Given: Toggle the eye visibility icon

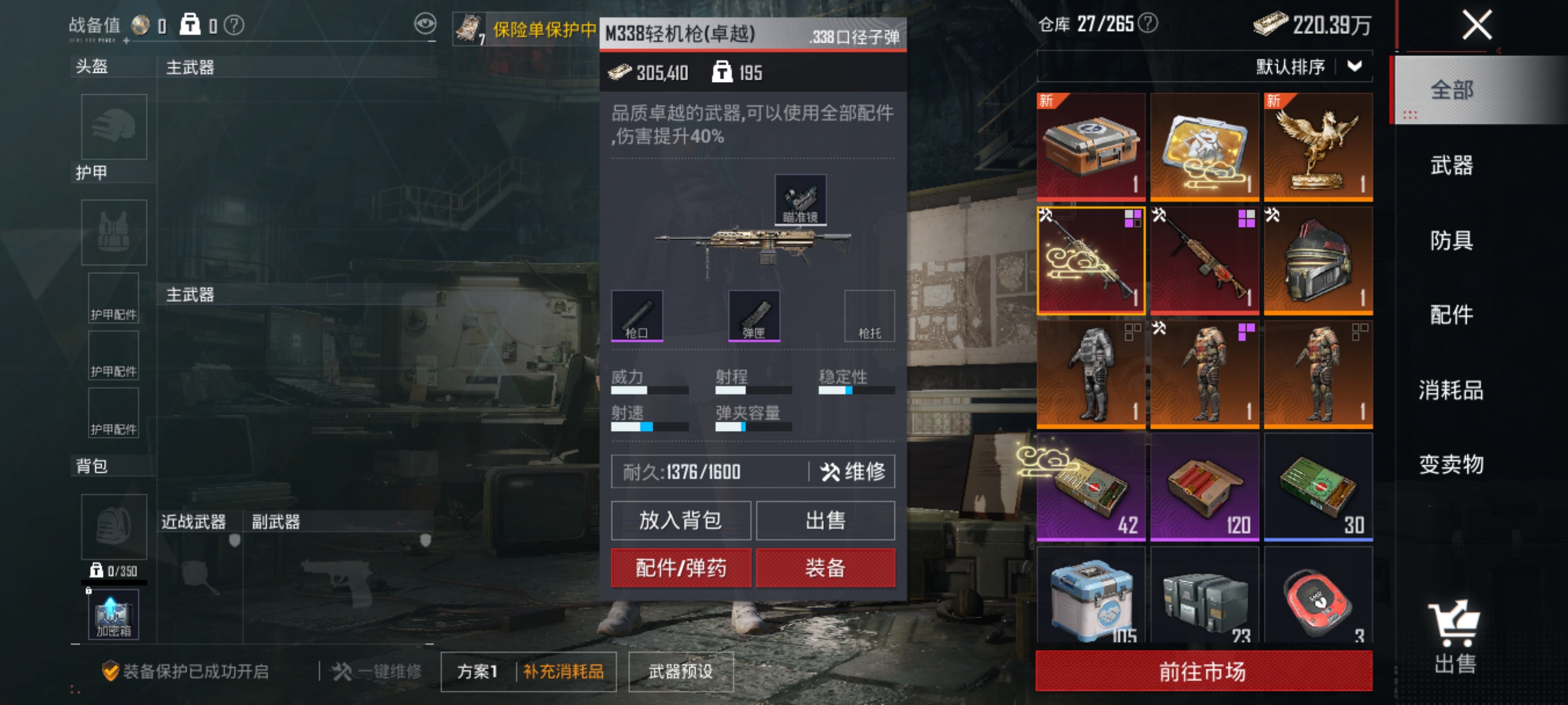Looking at the screenshot, I should click(425, 24).
